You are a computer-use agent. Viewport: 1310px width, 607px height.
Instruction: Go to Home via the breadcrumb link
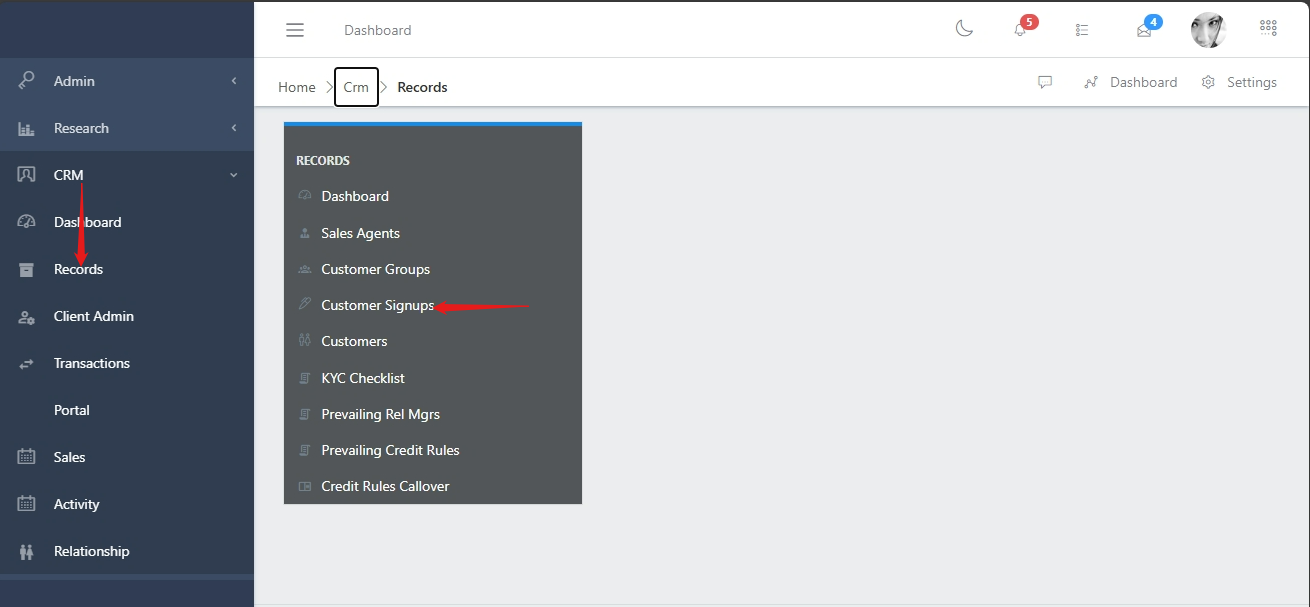(296, 87)
